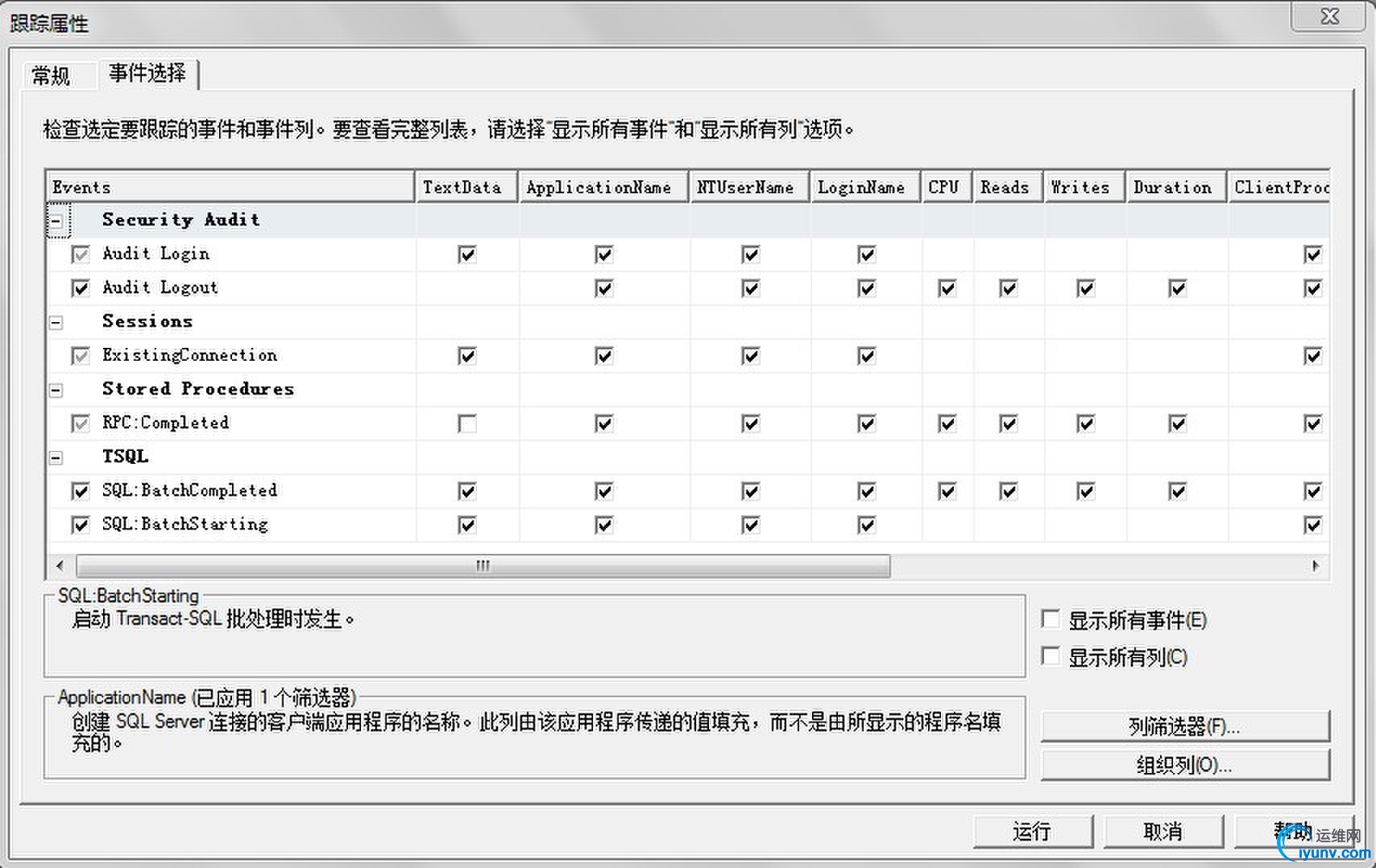Screen dimensions: 1376x868
Task: Click the horizontal scrollbar thumb
Action: click(x=483, y=566)
